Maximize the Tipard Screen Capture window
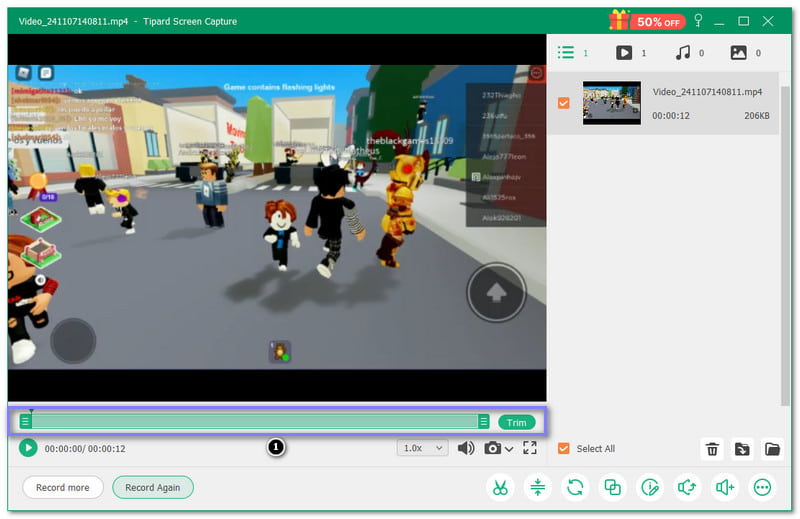 coord(743,21)
